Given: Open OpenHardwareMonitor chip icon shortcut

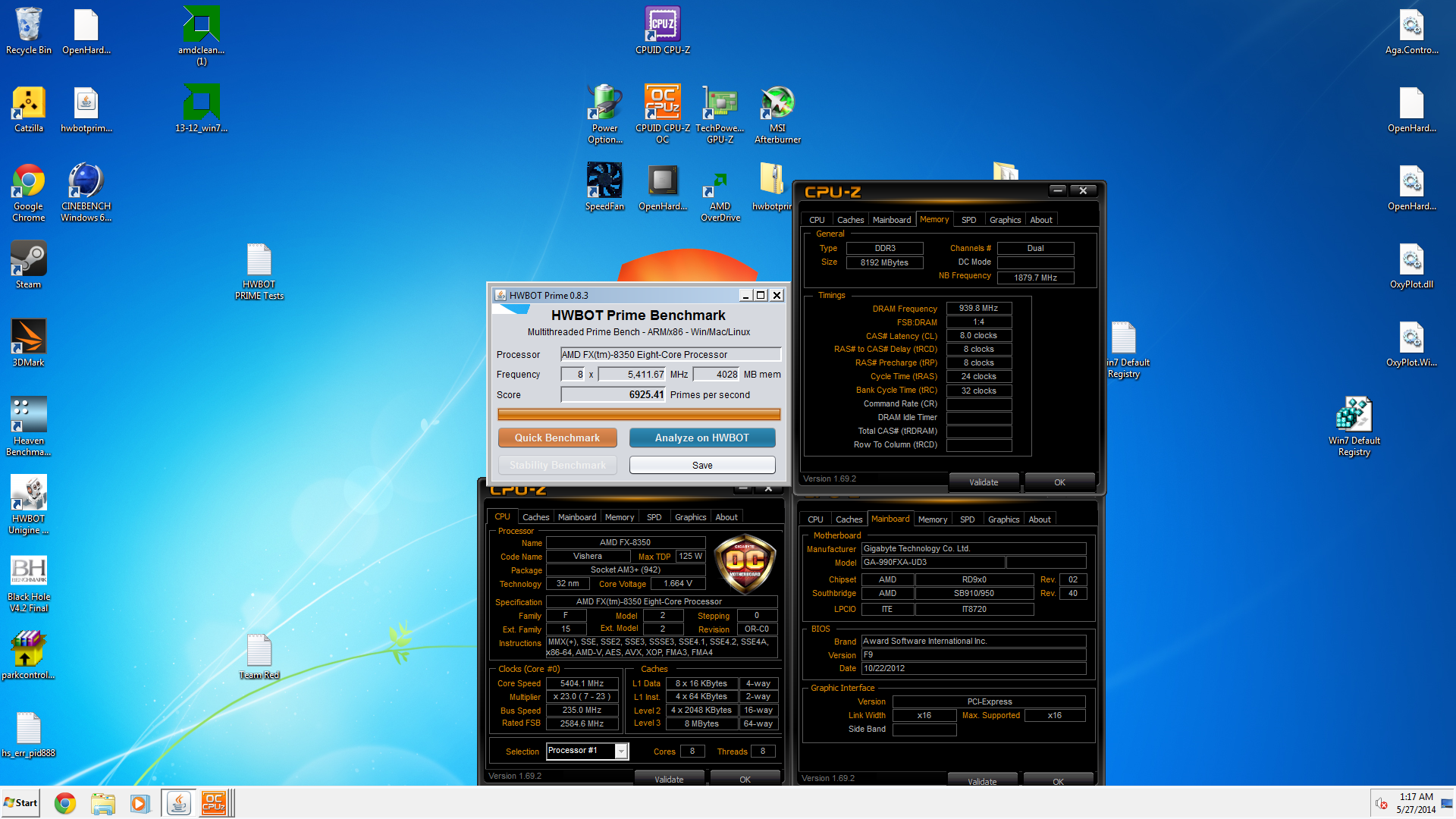Looking at the screenshot, I should pos(663,187).
